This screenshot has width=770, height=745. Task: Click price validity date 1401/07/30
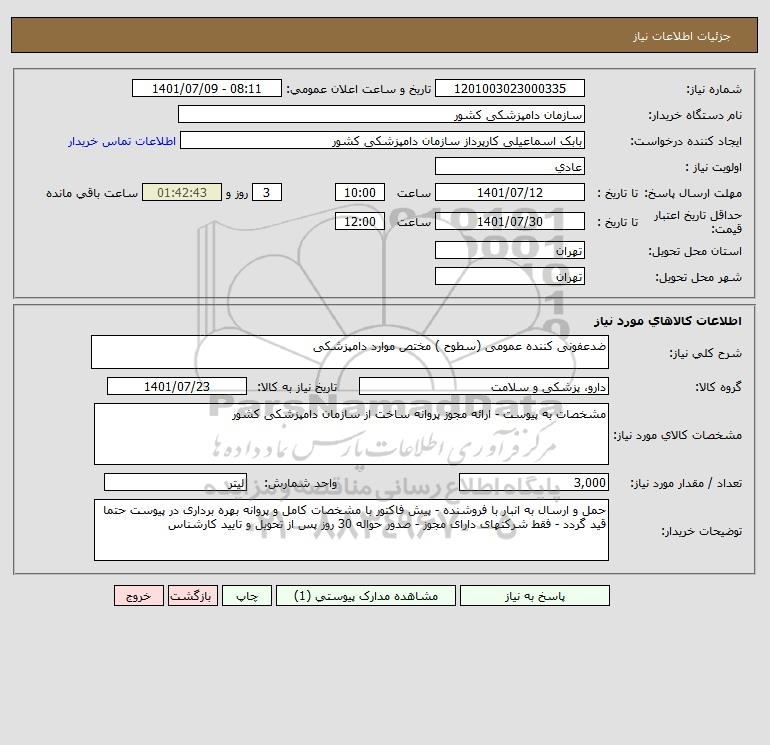(x=510, y=221)
